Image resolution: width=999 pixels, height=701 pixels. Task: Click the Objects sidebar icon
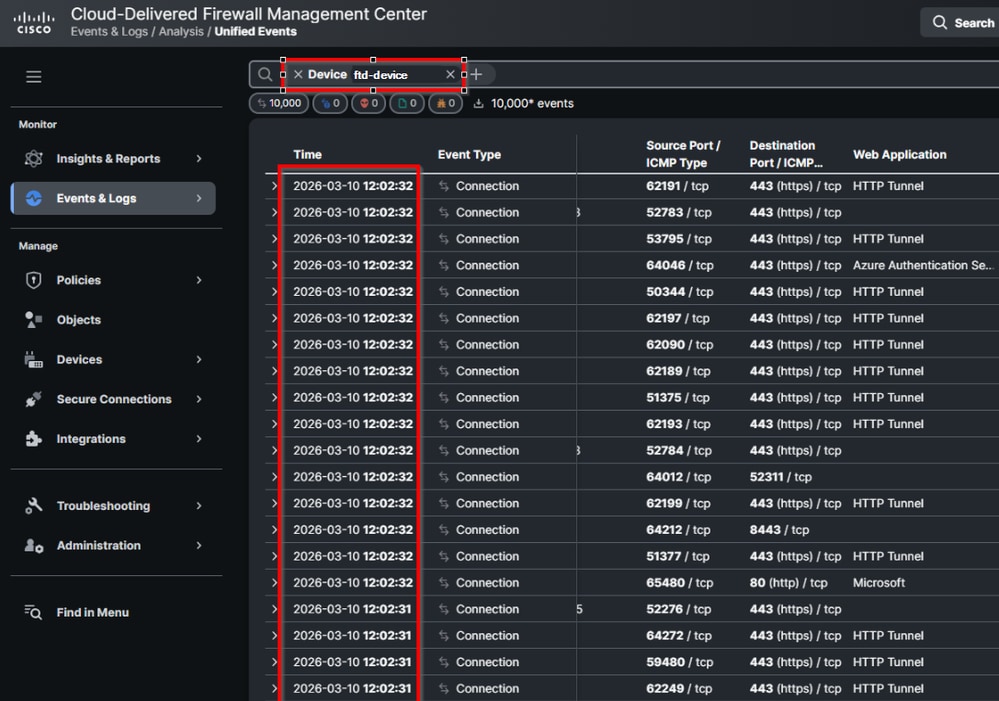click(x=31, y=319)
